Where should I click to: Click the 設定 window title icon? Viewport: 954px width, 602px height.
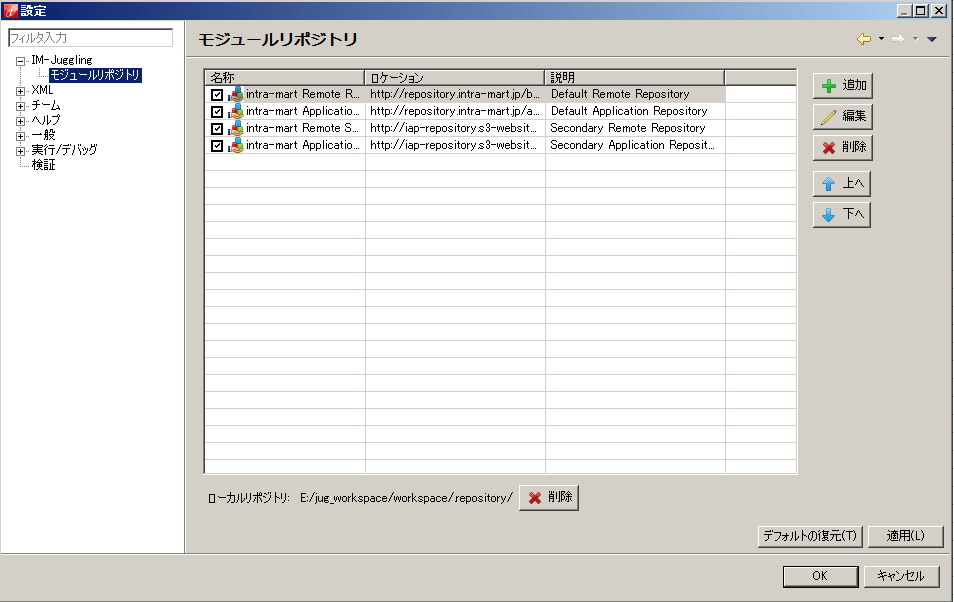pos(10,10)
